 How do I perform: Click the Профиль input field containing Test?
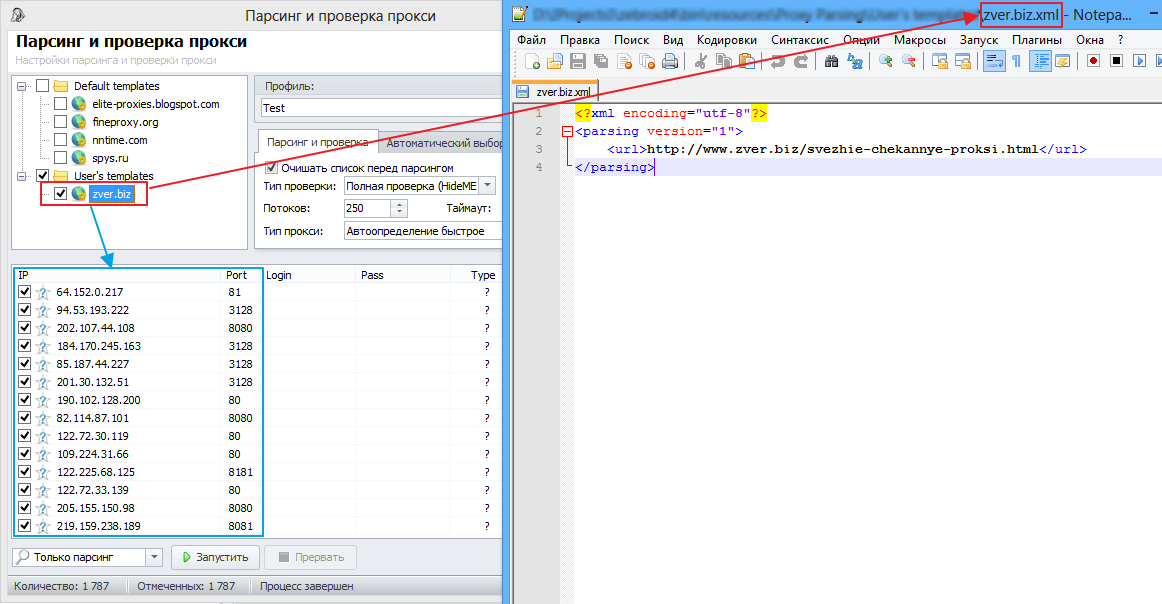tap(378, 108)
